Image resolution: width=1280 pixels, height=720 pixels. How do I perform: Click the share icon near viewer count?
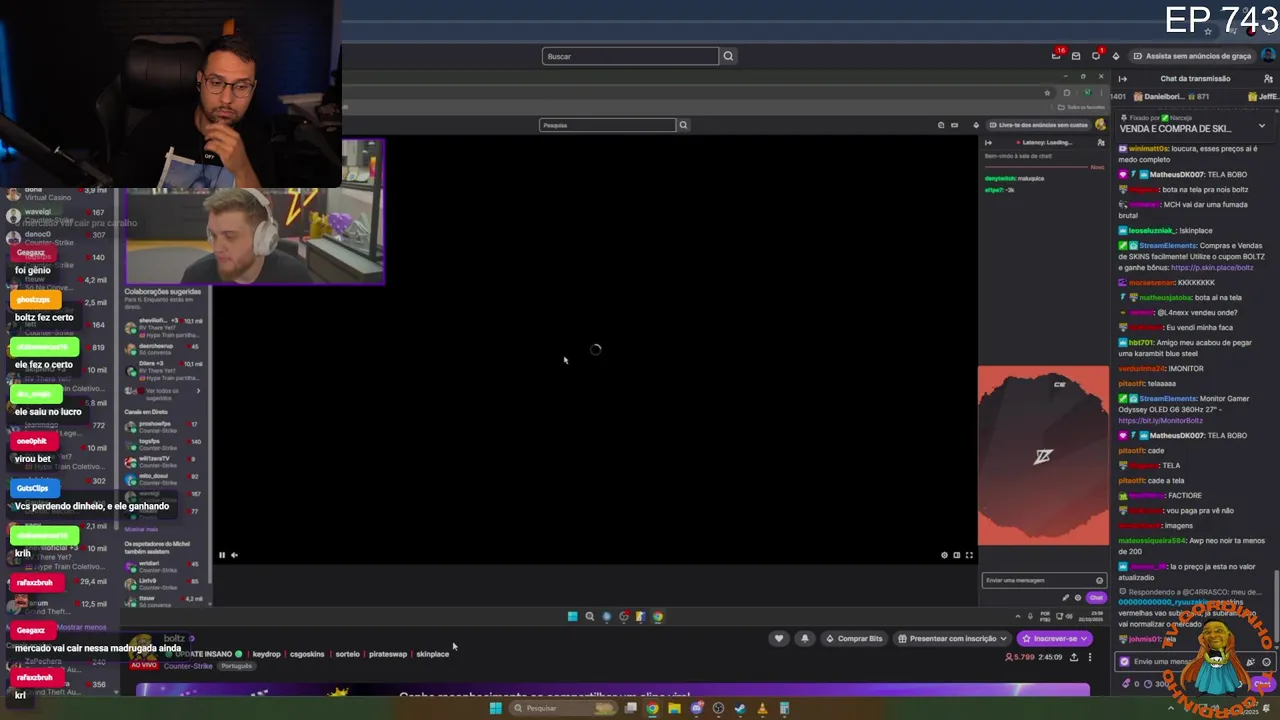(1074, 657)
